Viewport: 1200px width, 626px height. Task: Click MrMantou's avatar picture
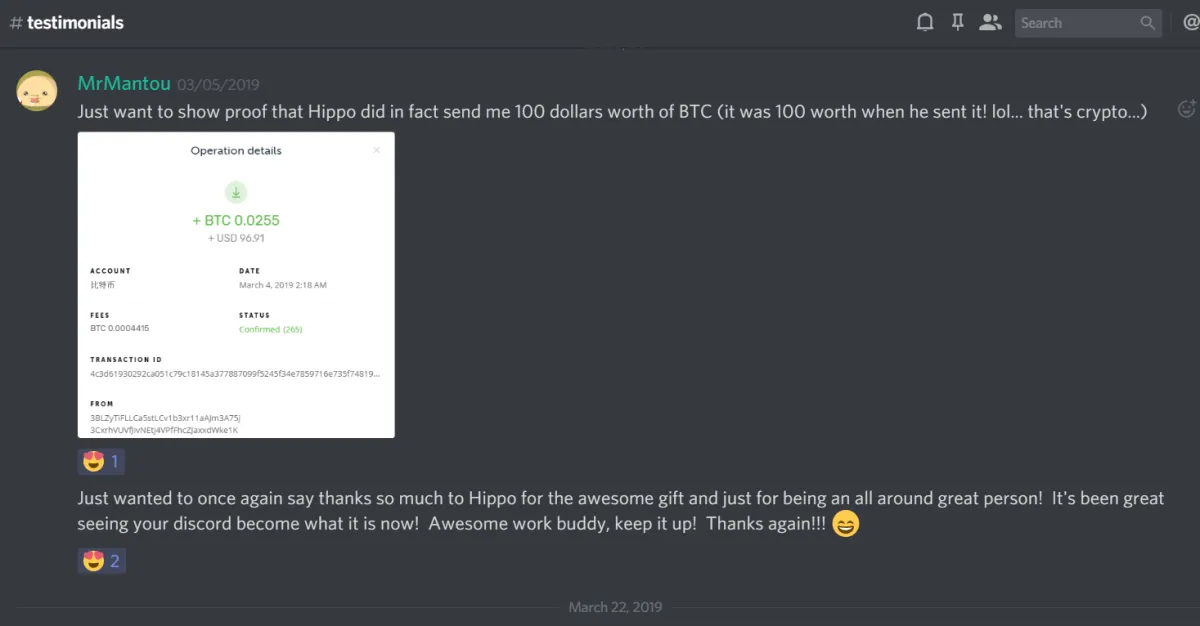[37, 91]
